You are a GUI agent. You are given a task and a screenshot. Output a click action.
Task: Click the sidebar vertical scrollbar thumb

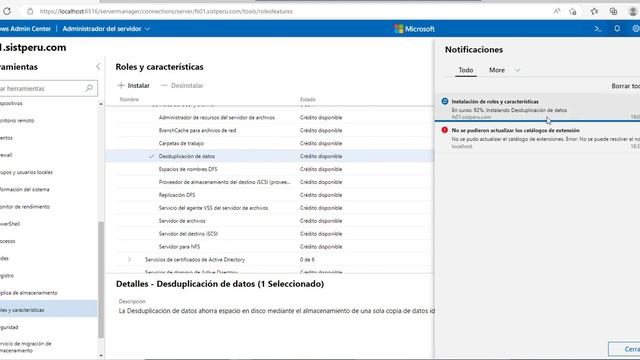pyautogui.click(x=101, y=280)
